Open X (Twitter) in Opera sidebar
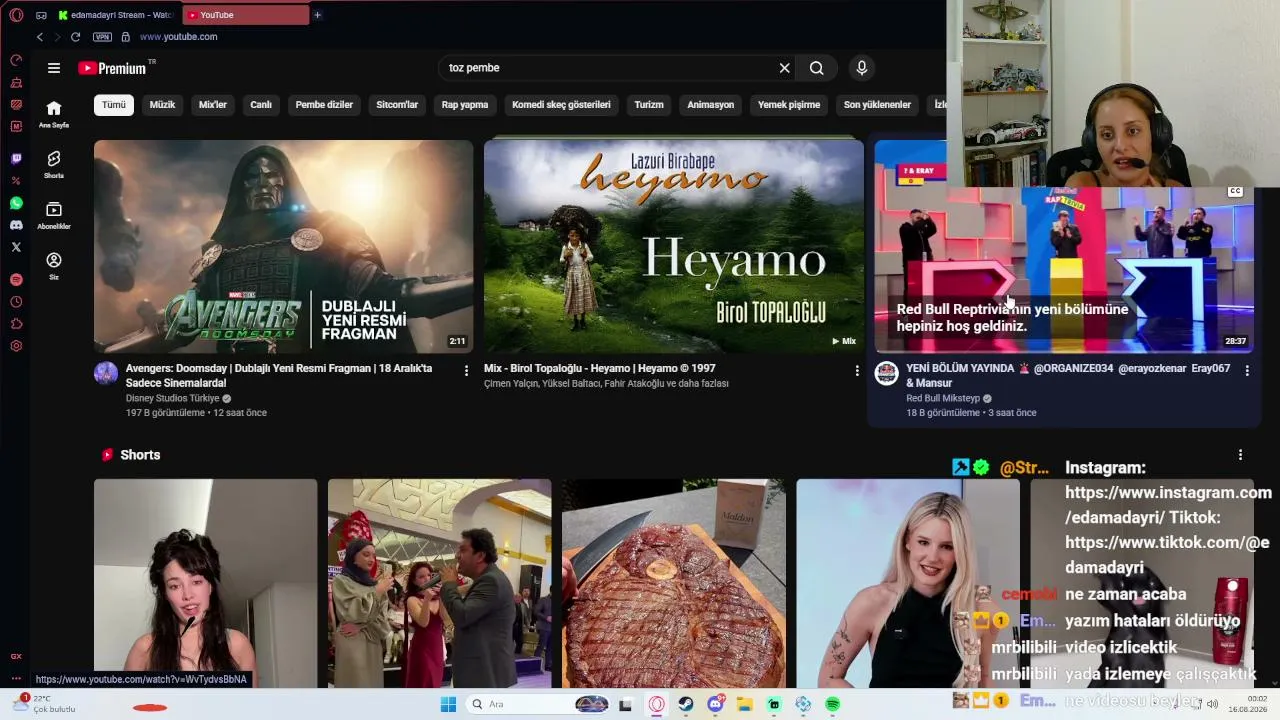The image size is (1280, 720). (16, 247)
